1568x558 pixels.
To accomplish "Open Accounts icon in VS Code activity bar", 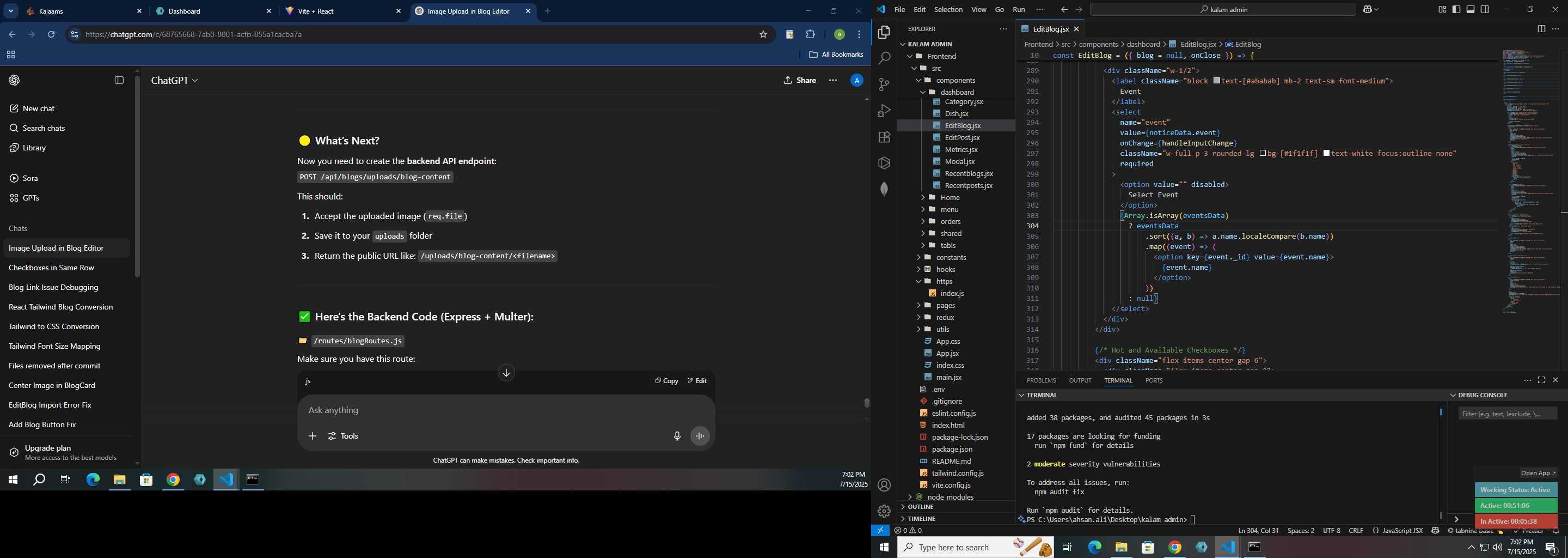I will [884, 485].
